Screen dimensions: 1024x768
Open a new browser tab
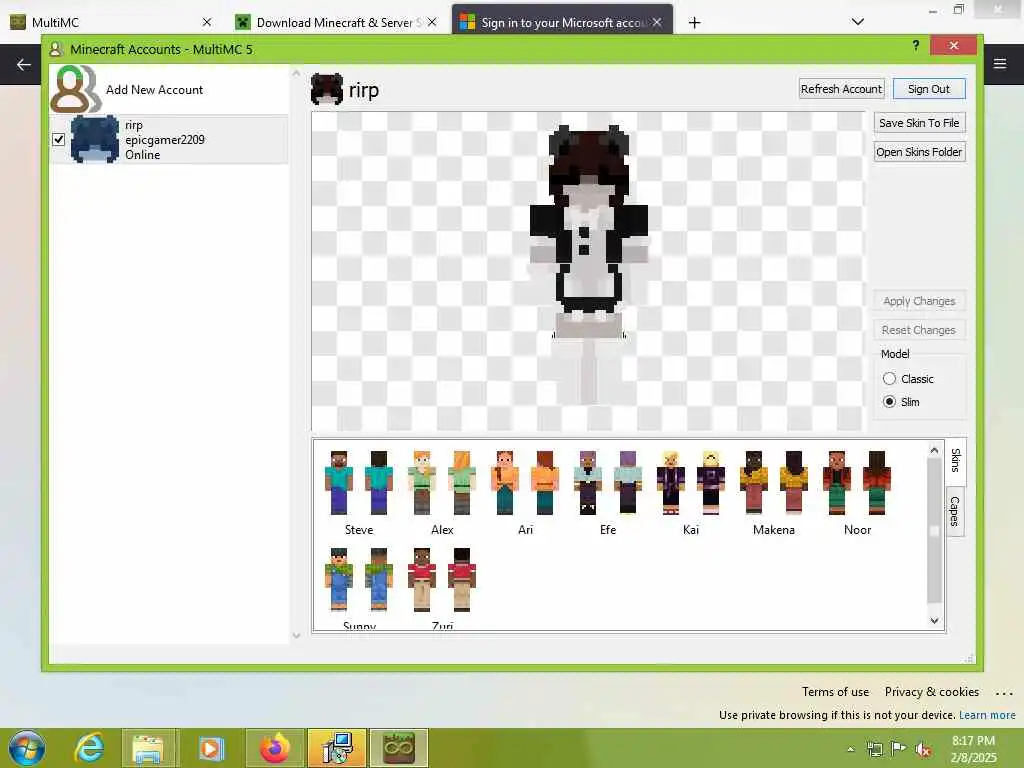(694, 23)
